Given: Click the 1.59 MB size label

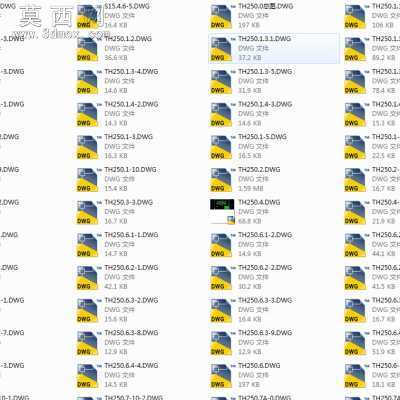Looking at the screenshot, I should [x=251, y=189].
